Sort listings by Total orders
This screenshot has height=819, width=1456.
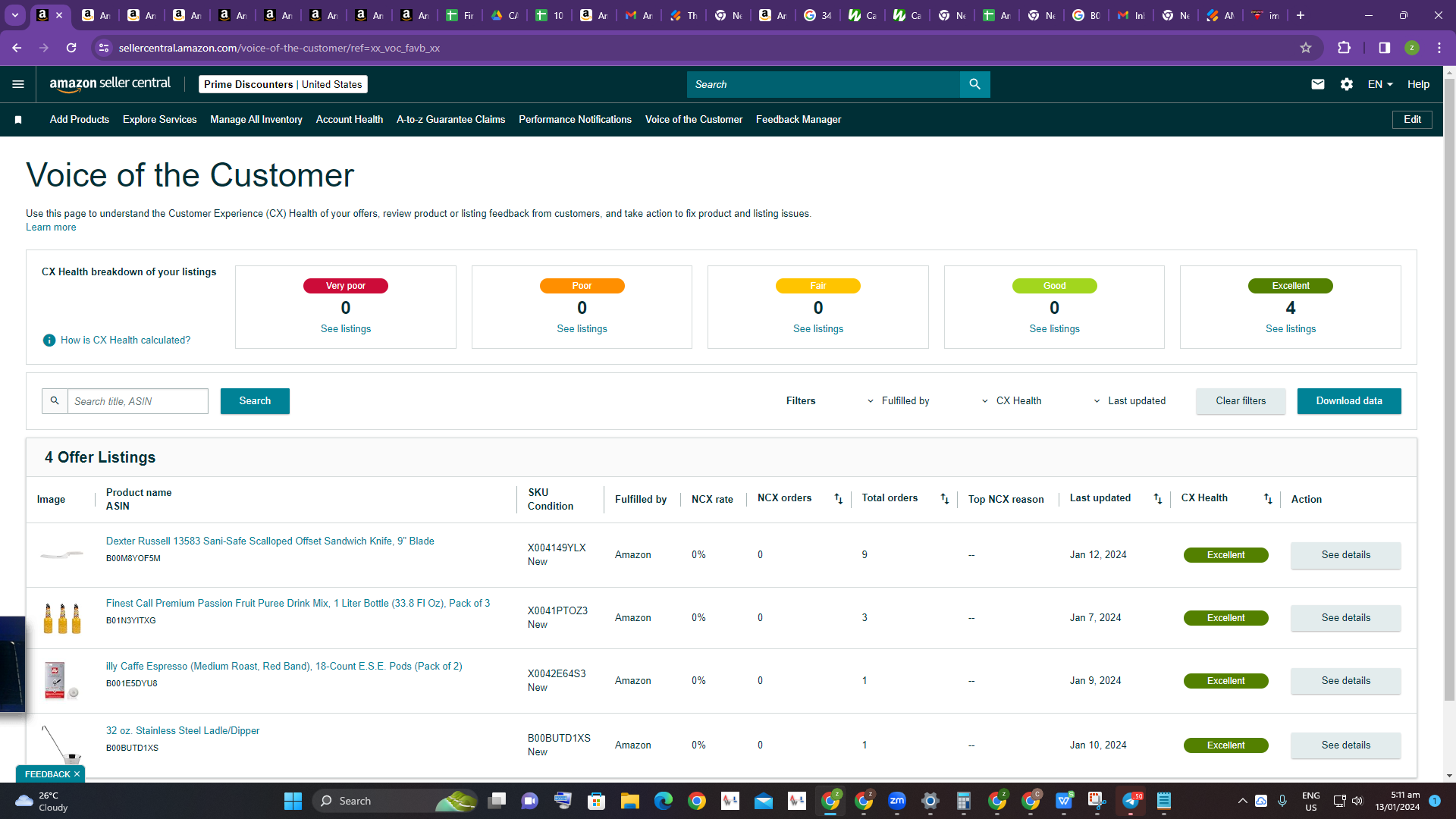coord(945,498)
